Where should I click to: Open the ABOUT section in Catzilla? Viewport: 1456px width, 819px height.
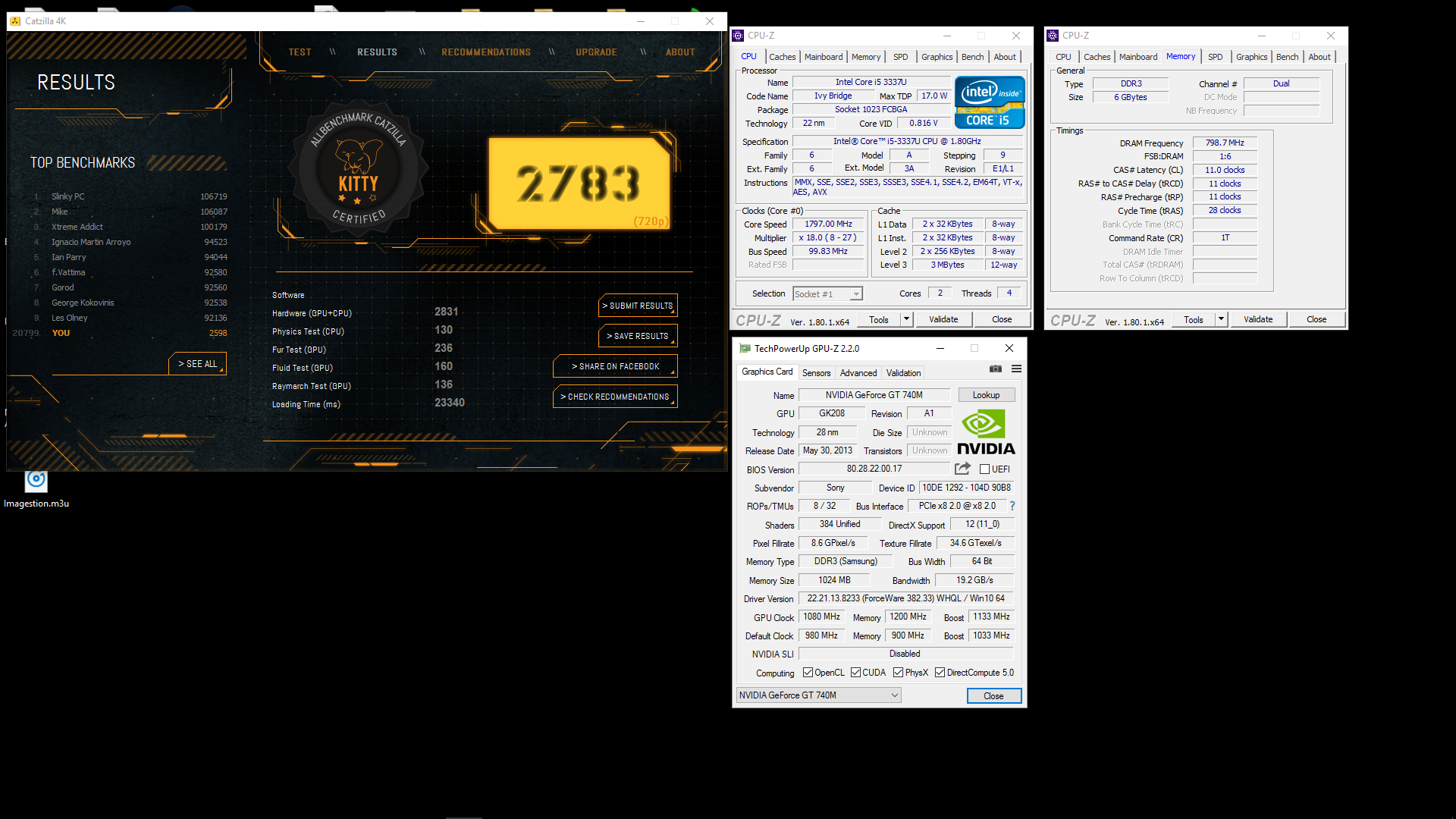tap(680, 52)
